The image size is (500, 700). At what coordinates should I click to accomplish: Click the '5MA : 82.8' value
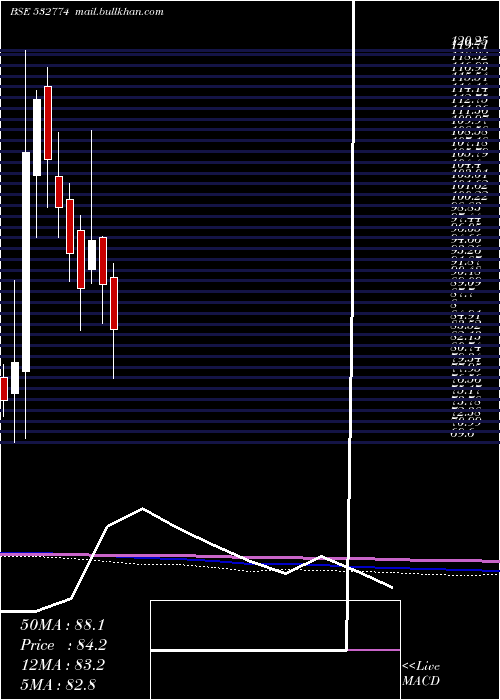(58, 684)
